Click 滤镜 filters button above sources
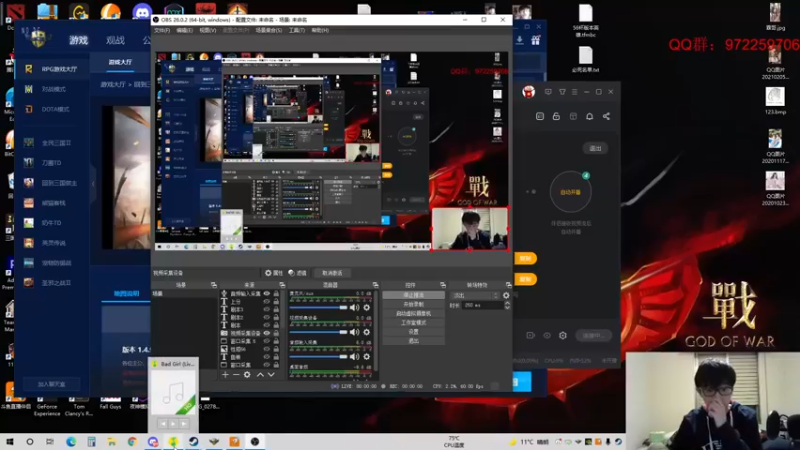 297,273
